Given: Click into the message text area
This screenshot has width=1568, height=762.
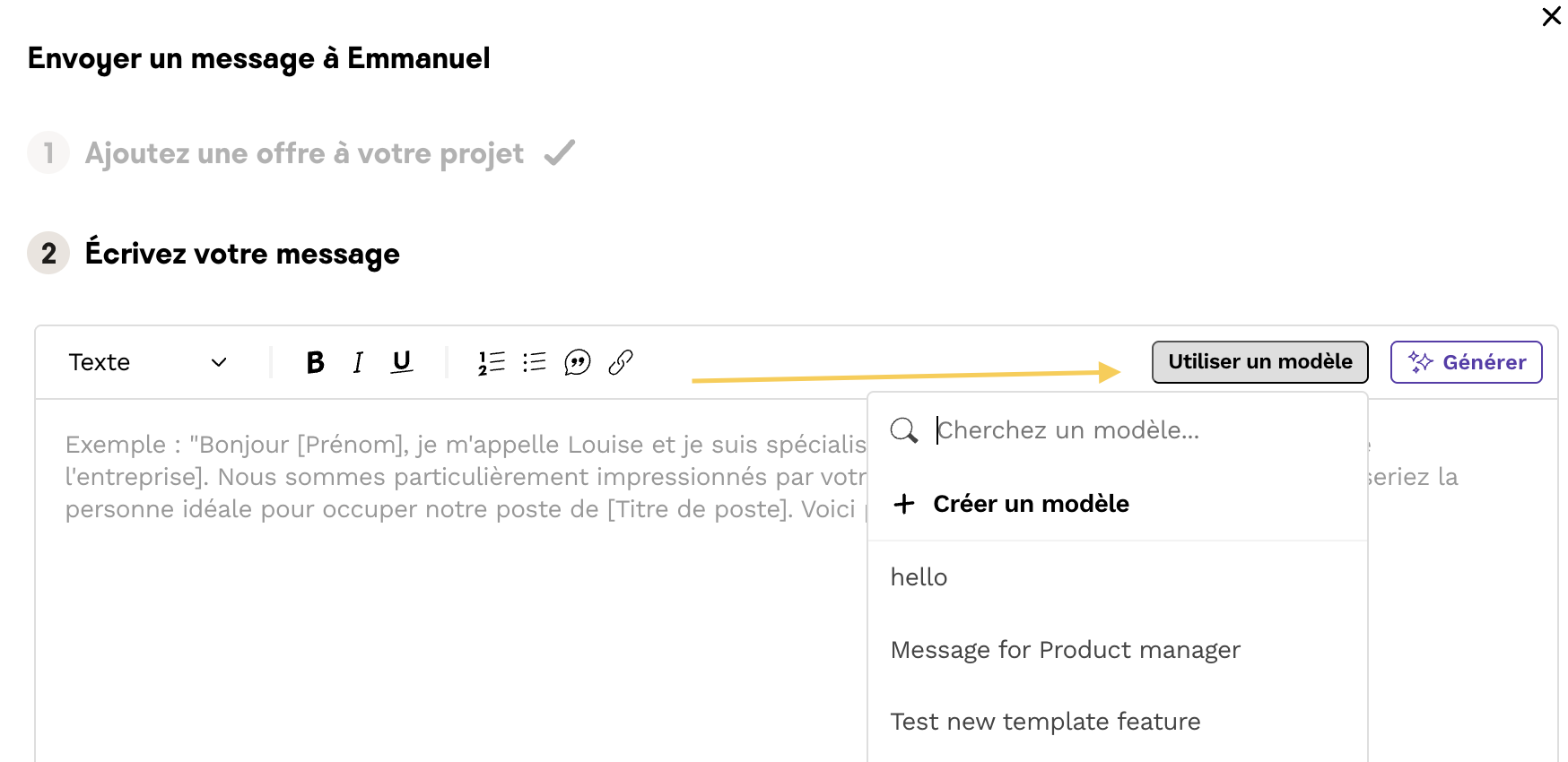Looking at the screenshot, I should click(449, 628).
